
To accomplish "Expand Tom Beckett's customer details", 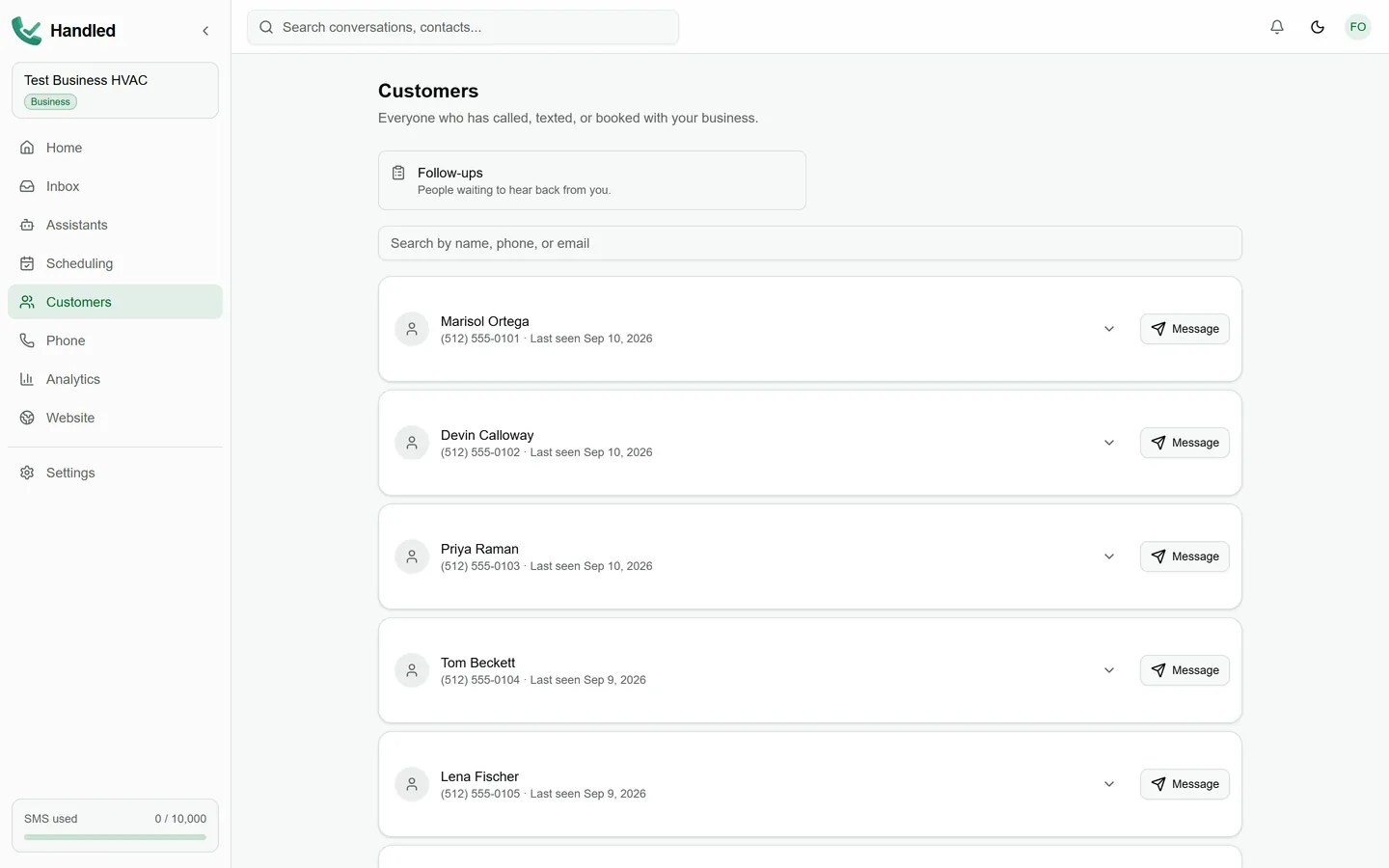I will (1109, 670).
